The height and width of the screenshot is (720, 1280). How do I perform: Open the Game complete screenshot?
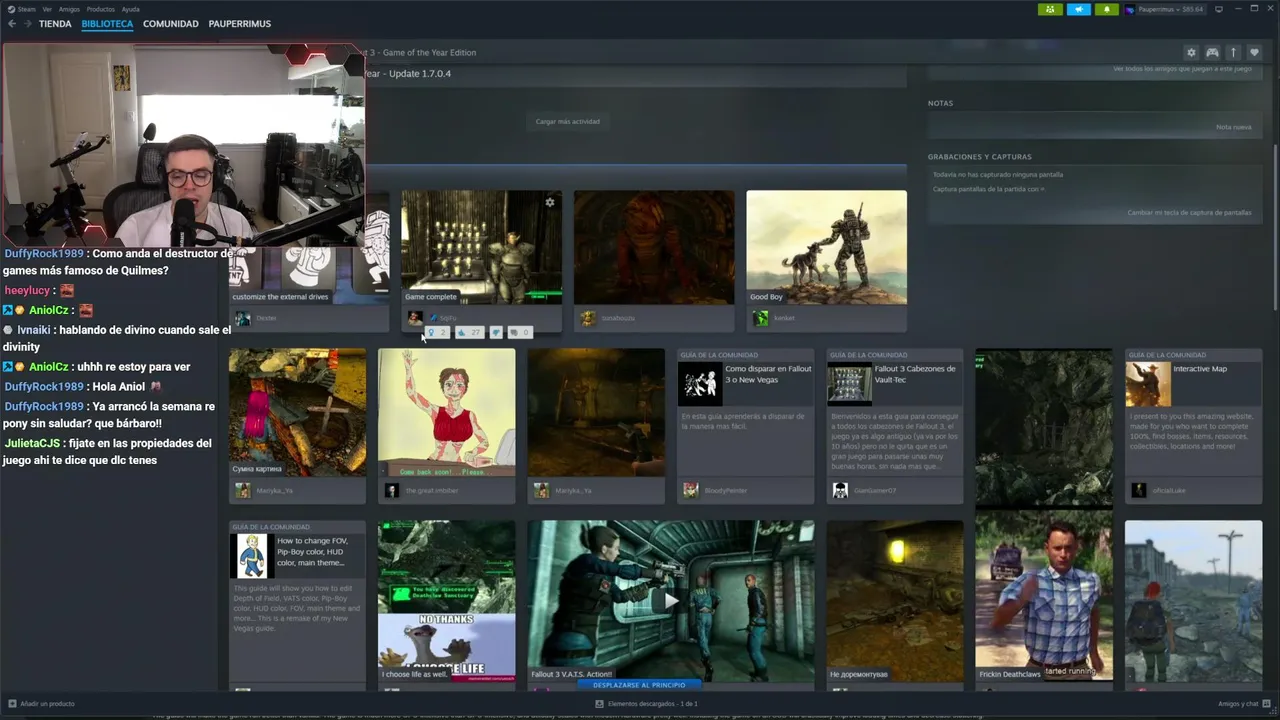click(x=481, y=247)
